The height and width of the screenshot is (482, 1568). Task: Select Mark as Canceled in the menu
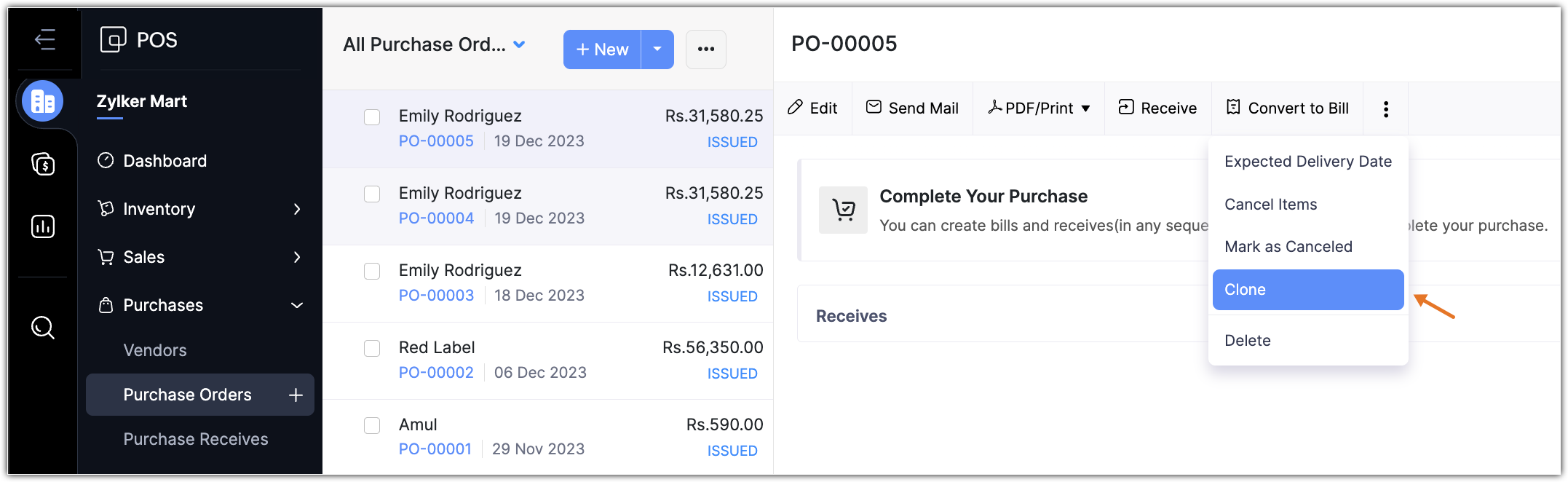coord(1288,247)
